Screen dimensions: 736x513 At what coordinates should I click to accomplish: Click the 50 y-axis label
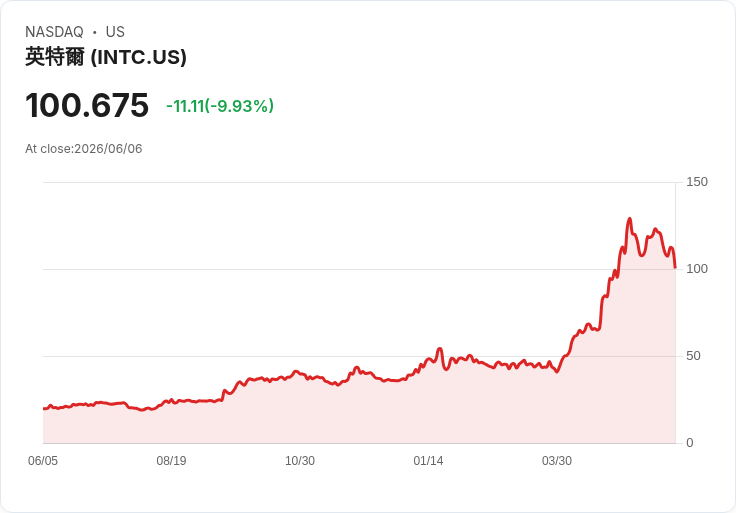(x=693, y=356)
